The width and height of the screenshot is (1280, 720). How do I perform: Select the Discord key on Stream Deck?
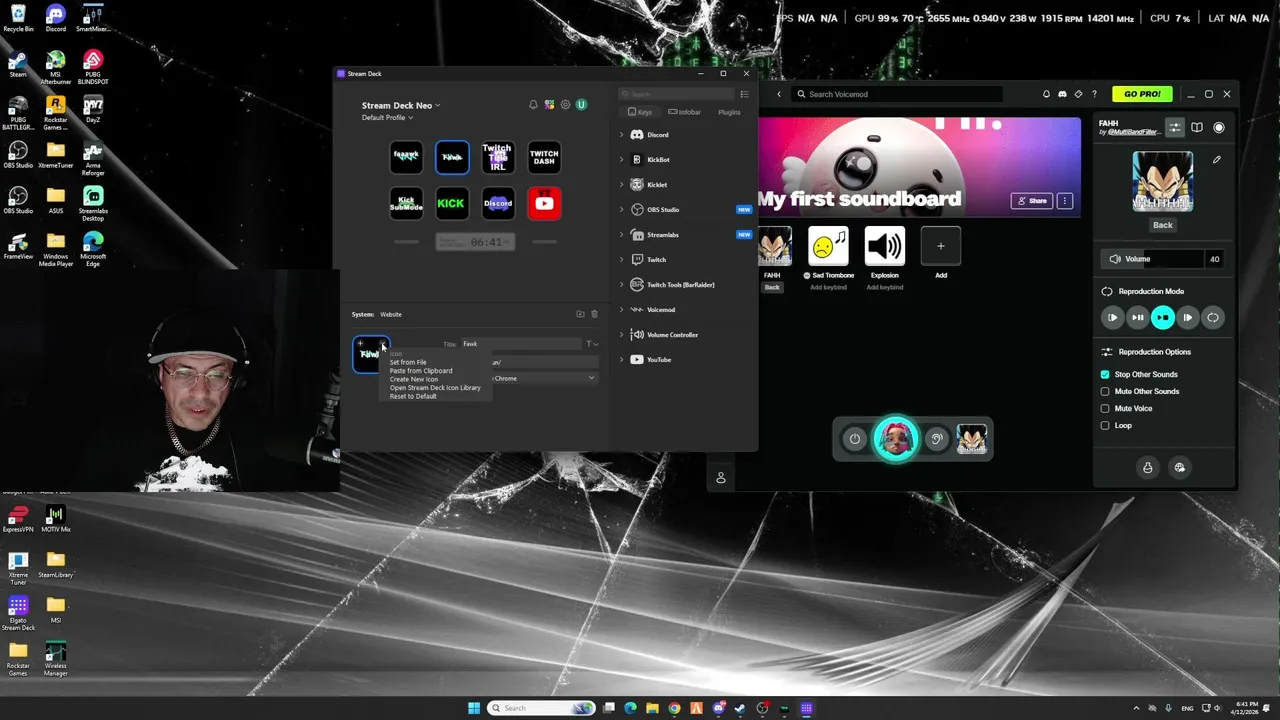(x=498, y=203)
